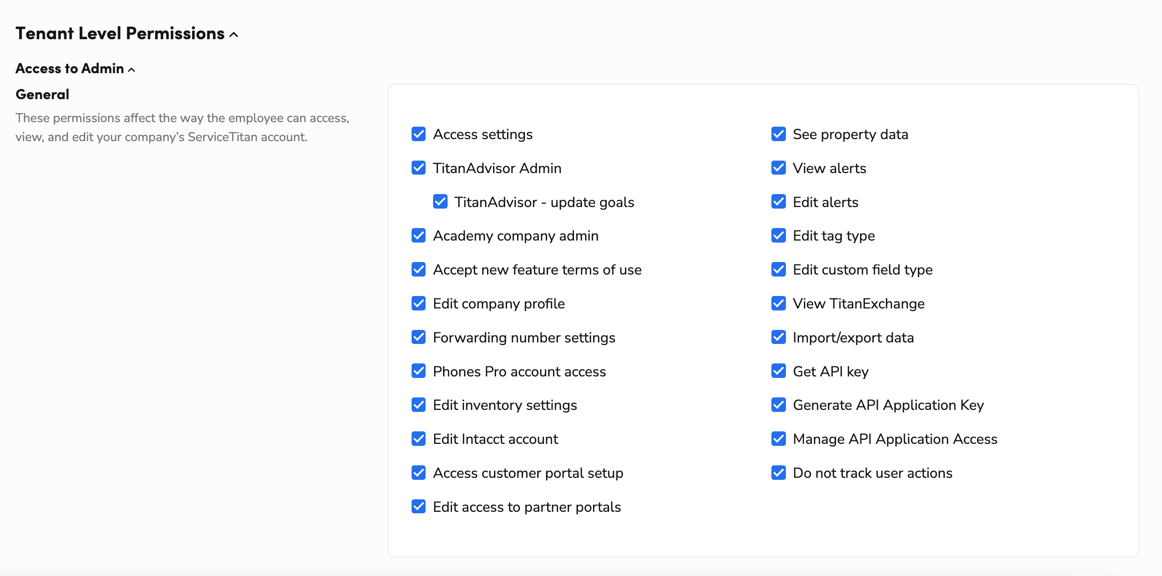Toggle the Generate API Application Key checkbox
Image resolution: width=1162 pixels, height=576 pixels.
click(778, 405)
